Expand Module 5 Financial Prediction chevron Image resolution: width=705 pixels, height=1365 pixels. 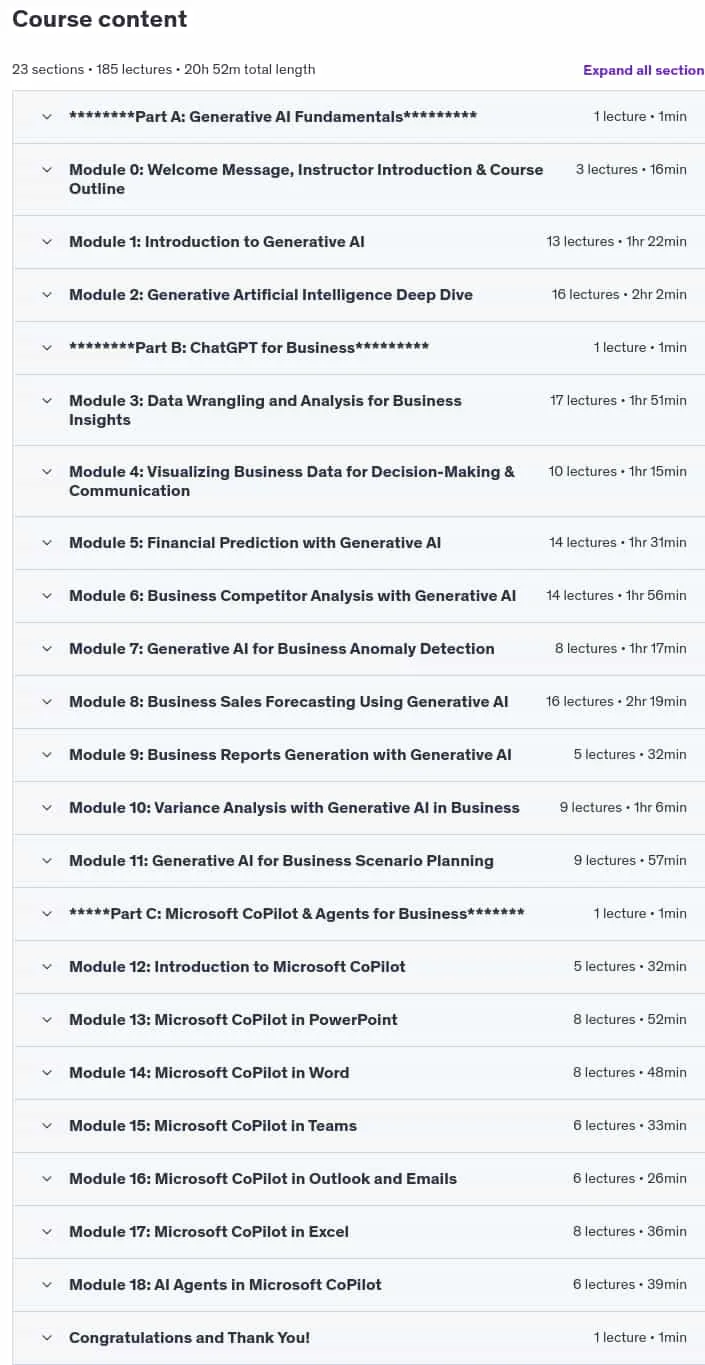46,543
